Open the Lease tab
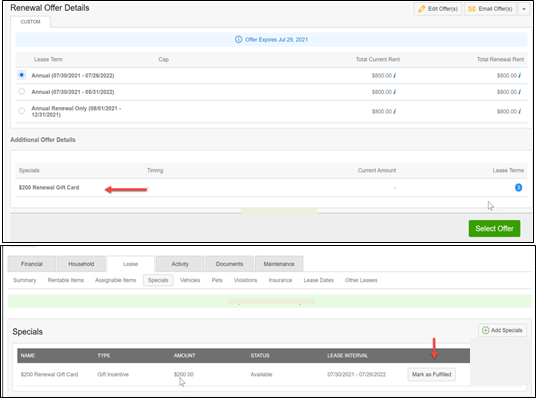The width and height of the screenshot is (537, 398). [x=130, y=264]
